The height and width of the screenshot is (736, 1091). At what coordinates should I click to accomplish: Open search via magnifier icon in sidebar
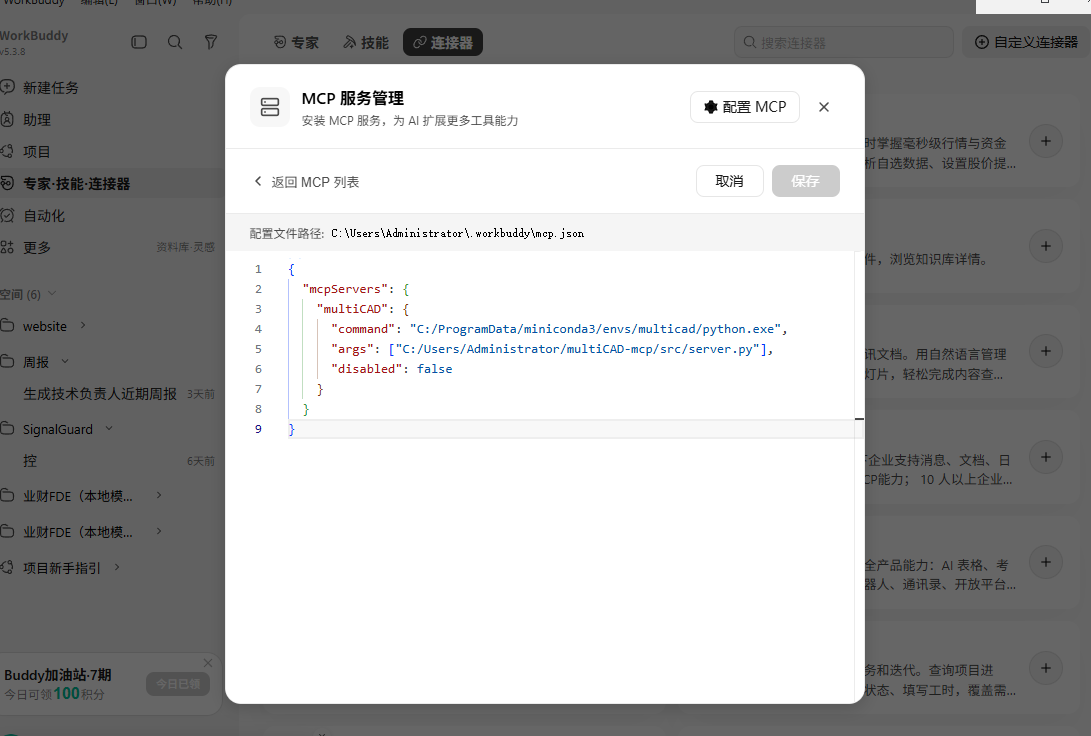pos(175,42)
